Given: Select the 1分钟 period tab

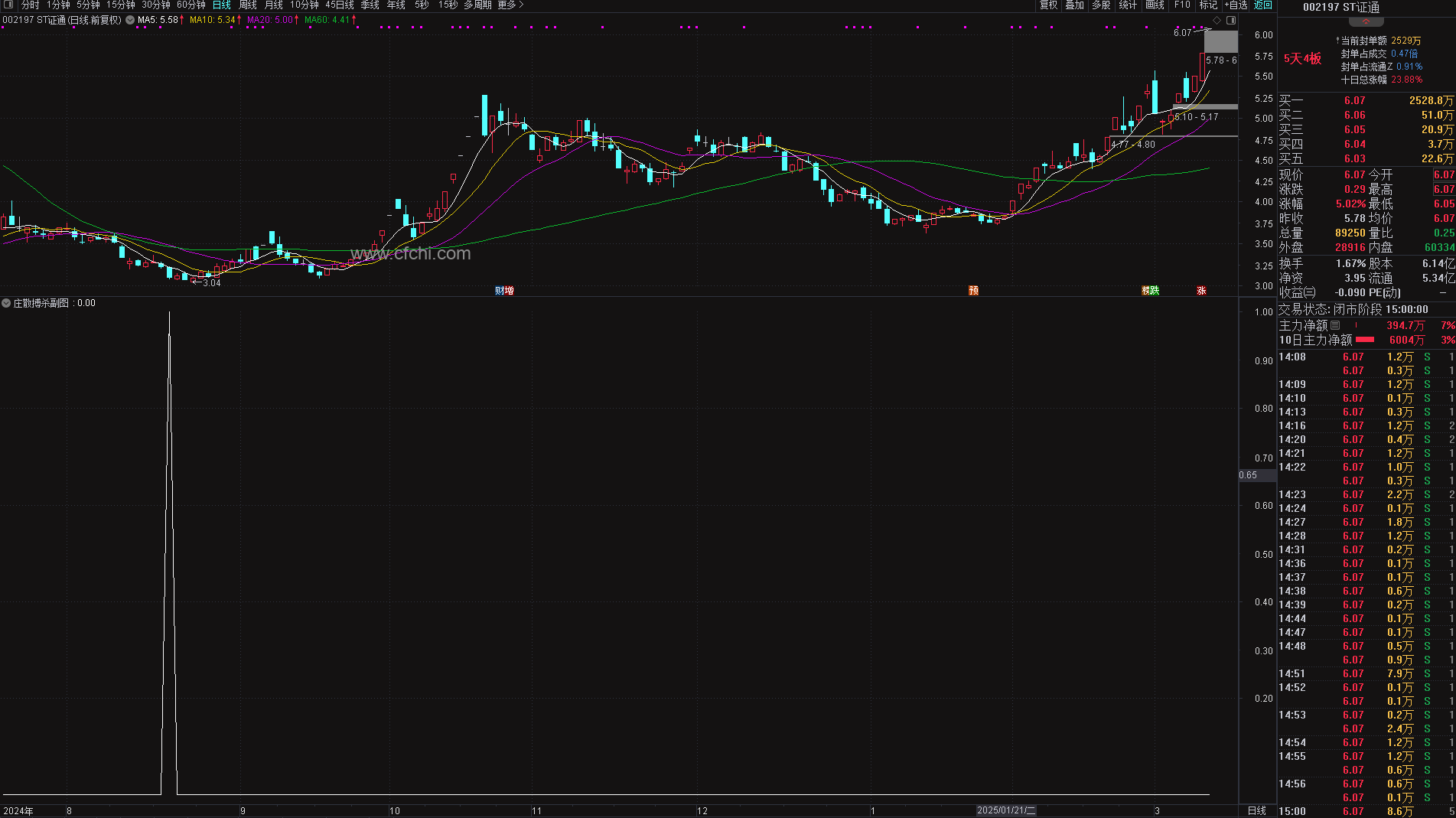Looking at the screenshot, I should [58, 5].
